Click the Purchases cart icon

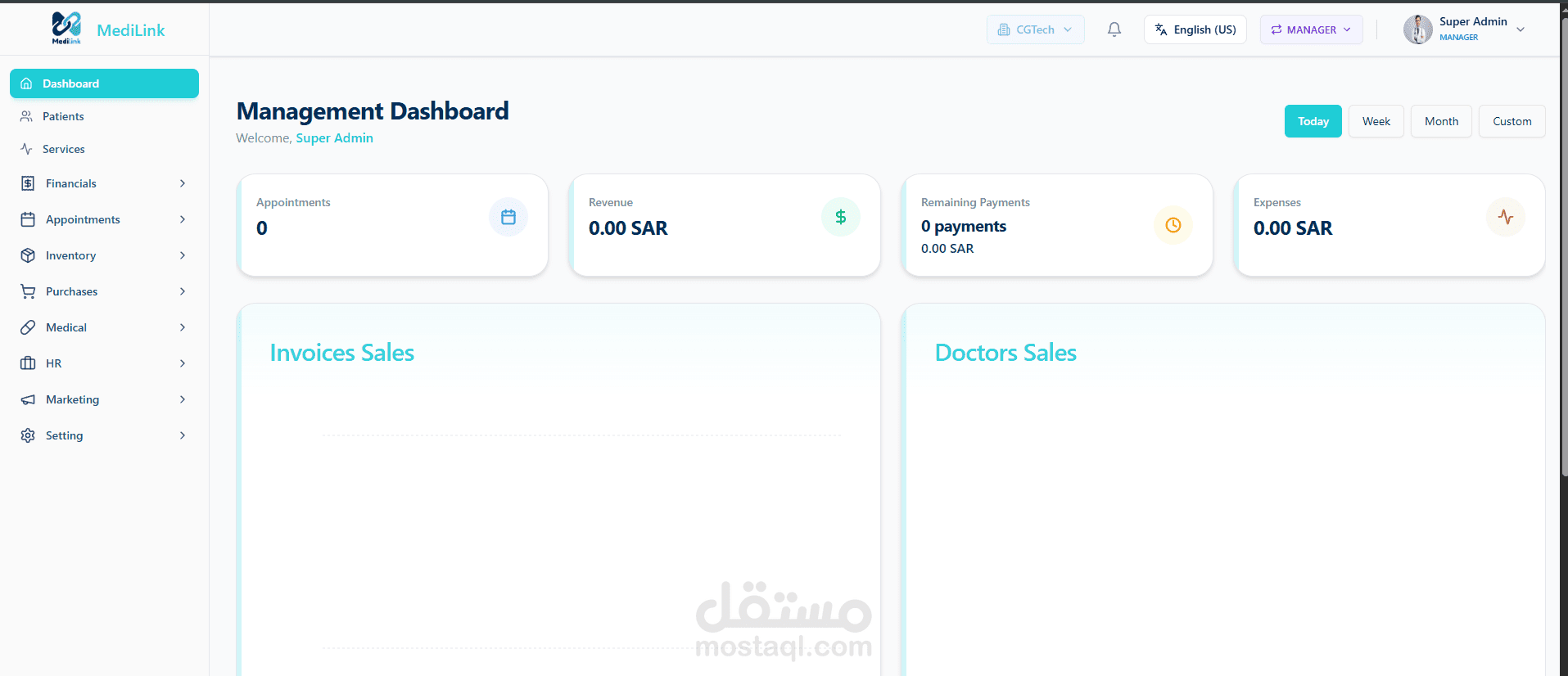coord(28,291)
